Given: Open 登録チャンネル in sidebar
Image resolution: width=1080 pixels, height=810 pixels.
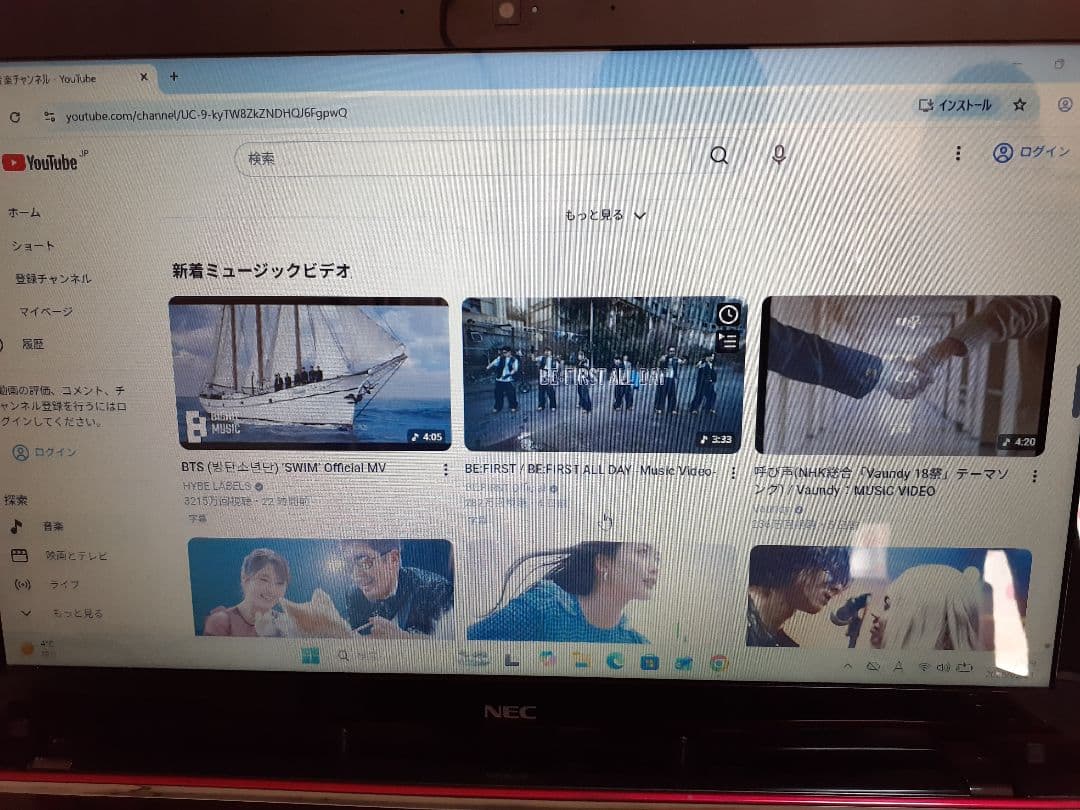Looking at the screenshot, I should 53,279.
